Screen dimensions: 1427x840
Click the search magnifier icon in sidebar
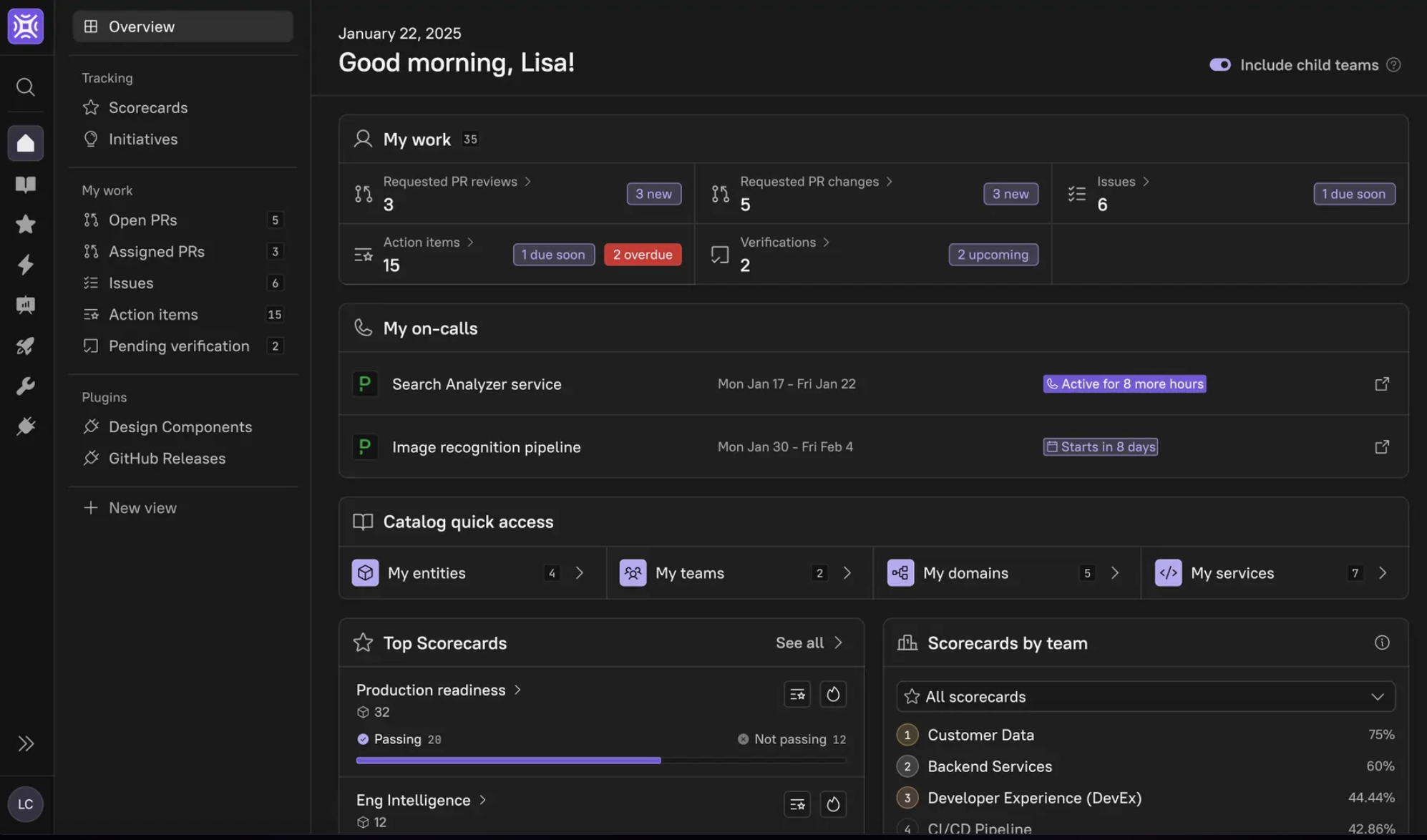click(x=25, y=87)
